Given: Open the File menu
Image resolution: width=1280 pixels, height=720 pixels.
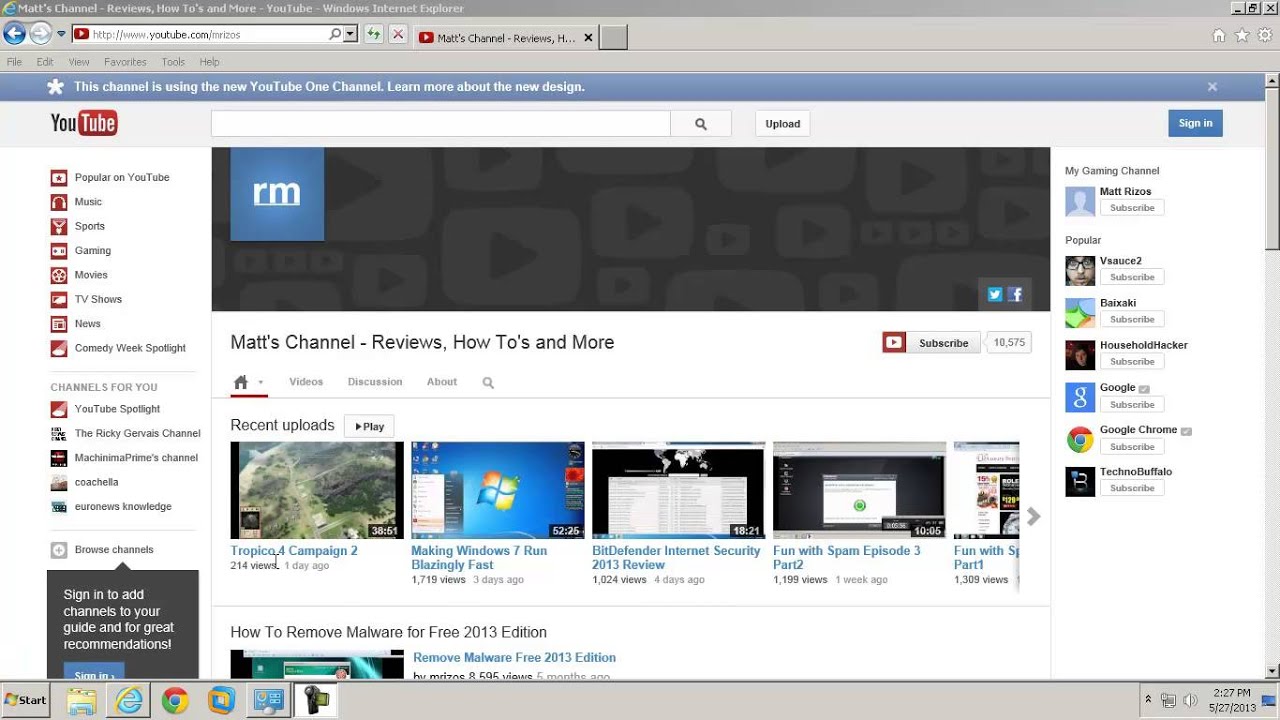Looking at the screenshot, I should (14, 62).
